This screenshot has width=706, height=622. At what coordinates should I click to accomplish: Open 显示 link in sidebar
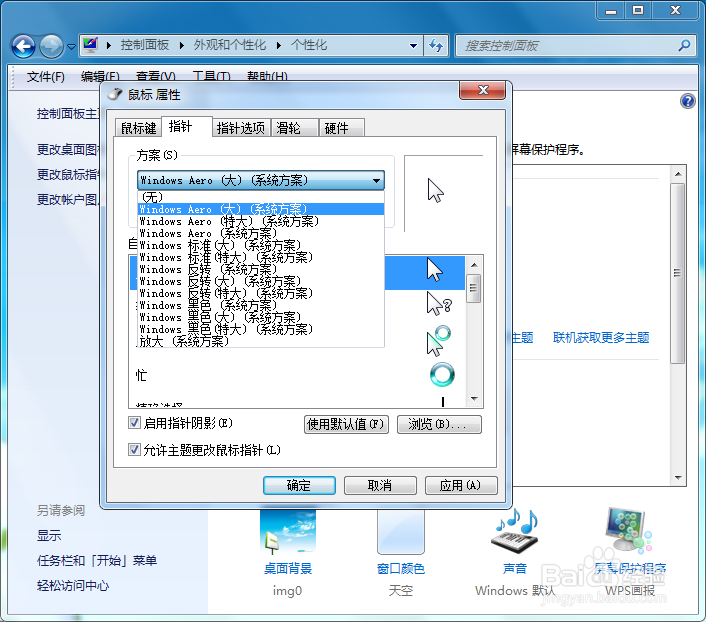pyautogui.click(x=49, y=535)
